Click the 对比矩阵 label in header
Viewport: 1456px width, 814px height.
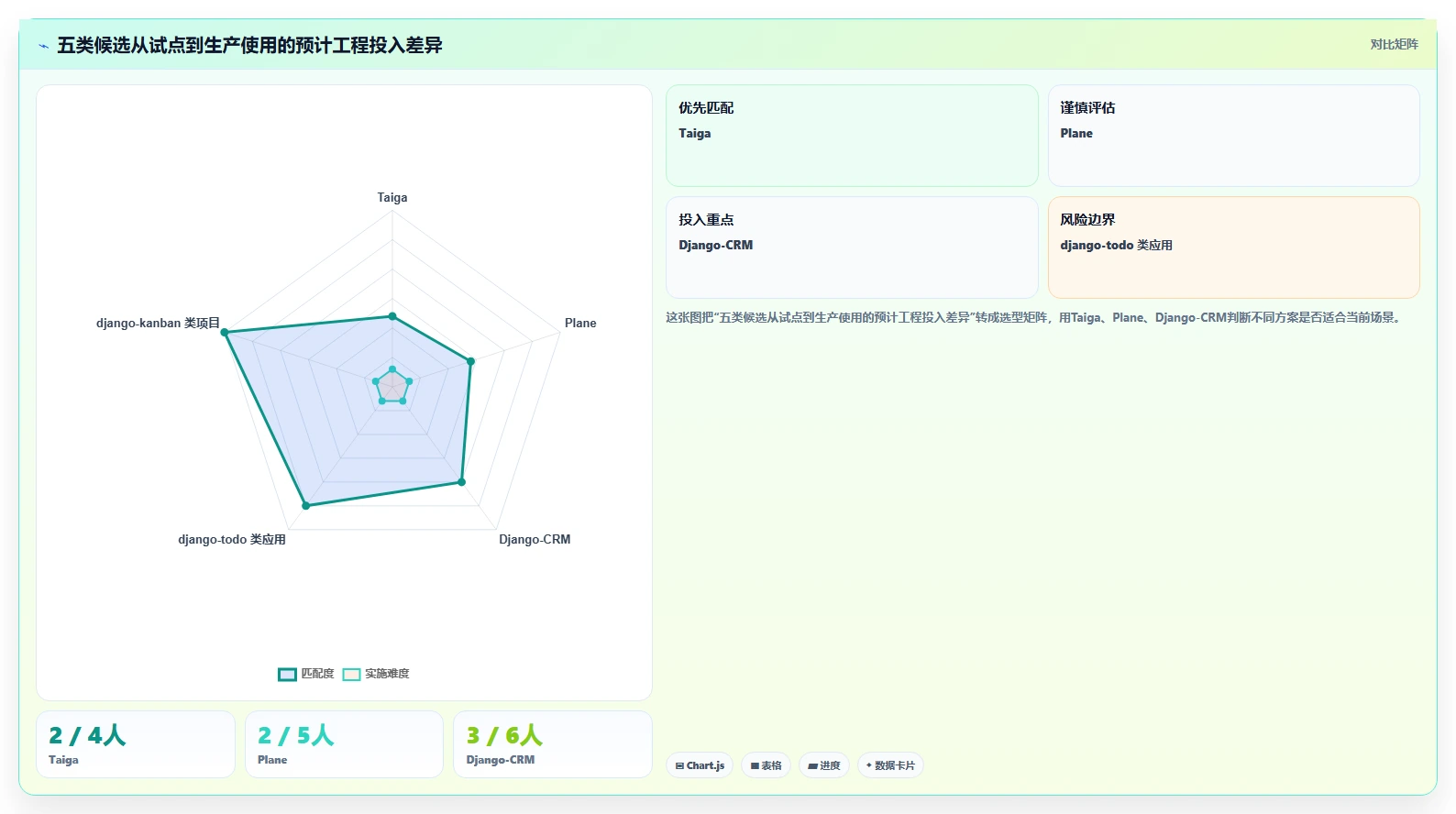tap(1394, 44)
